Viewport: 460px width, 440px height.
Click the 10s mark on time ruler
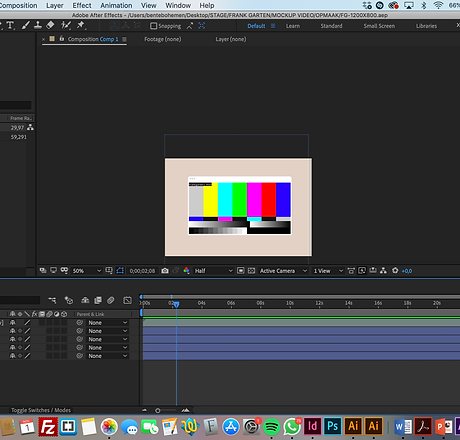pos(290,303)
